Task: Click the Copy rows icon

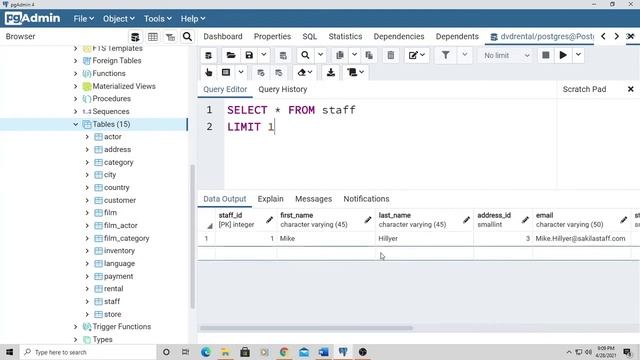Action: 340,55
